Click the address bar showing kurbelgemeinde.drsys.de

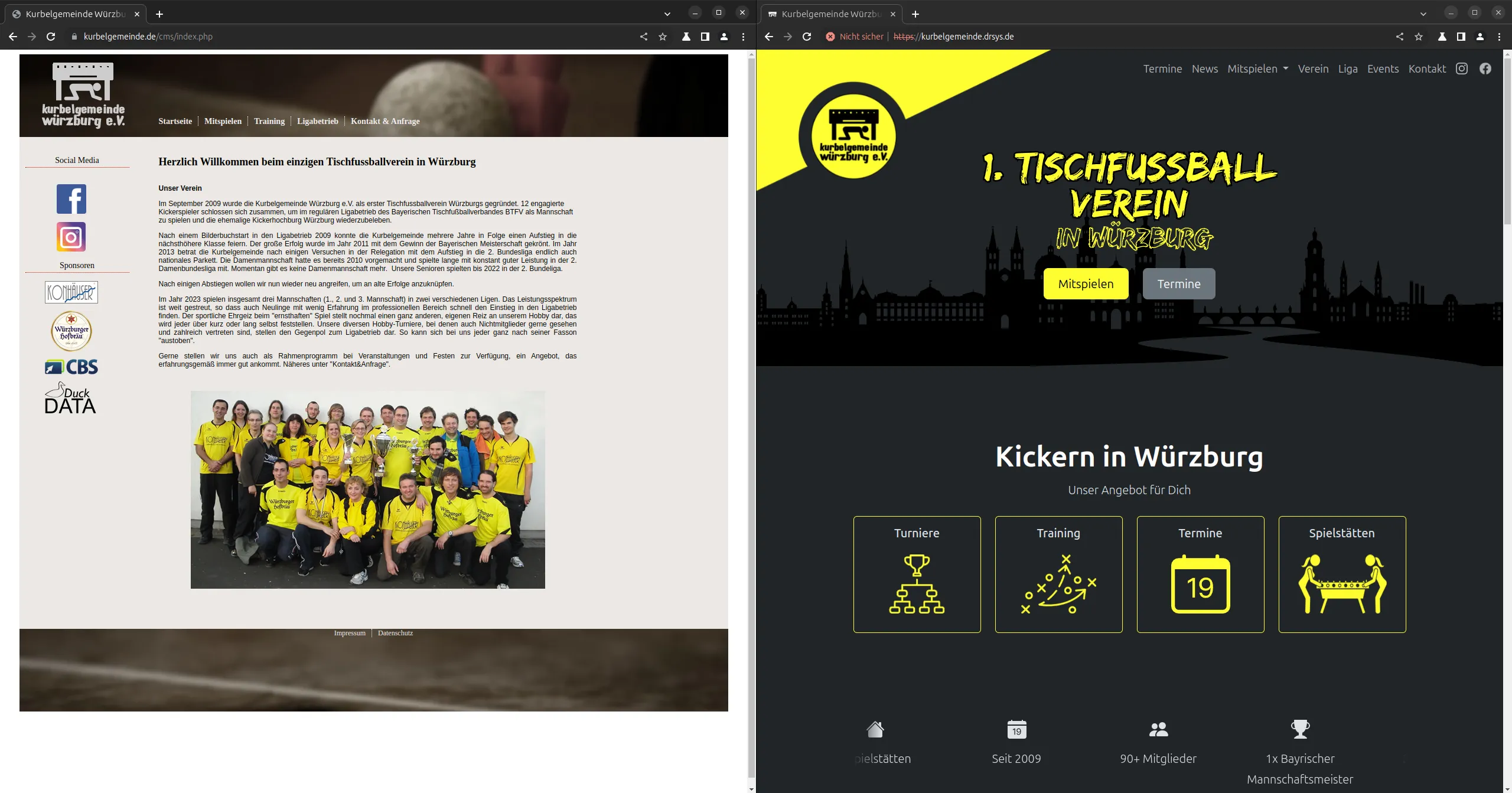[x=967, y=37]
